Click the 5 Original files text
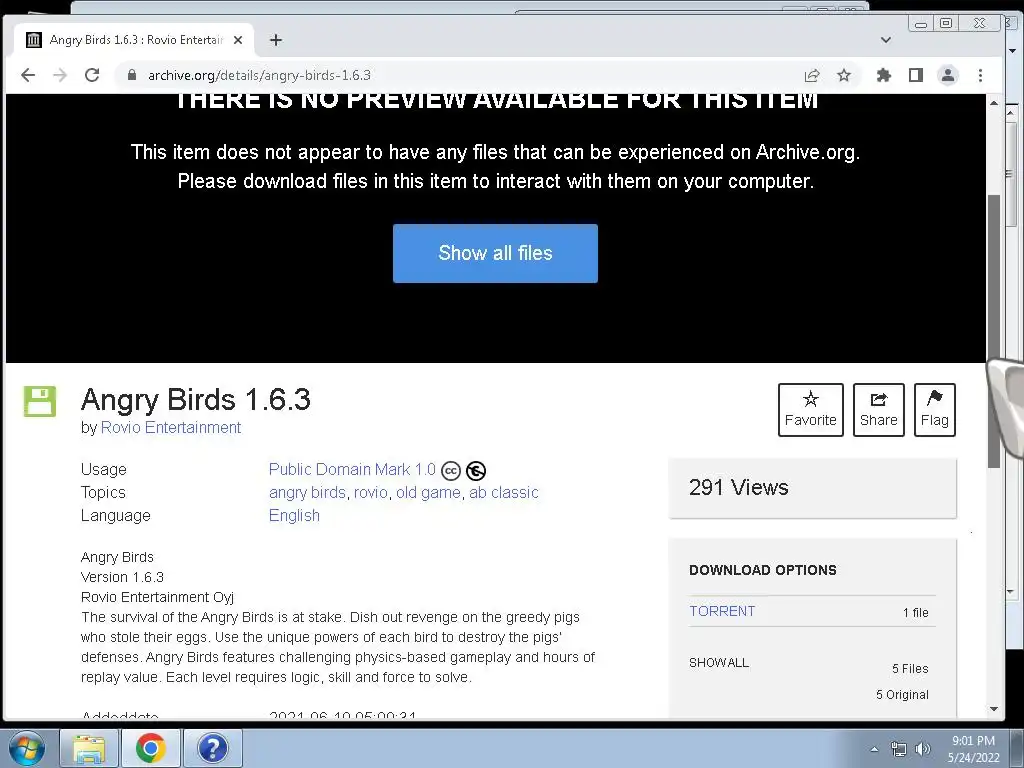The width and height of the screenshot is (1024, 768). (903, 695)
